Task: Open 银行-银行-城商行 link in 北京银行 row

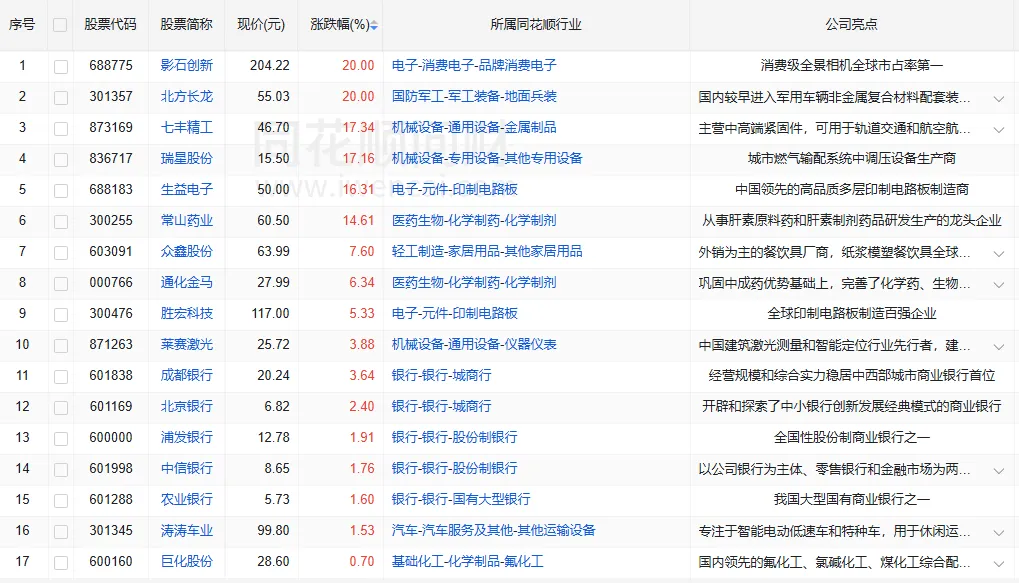Action: click(441, 407)
